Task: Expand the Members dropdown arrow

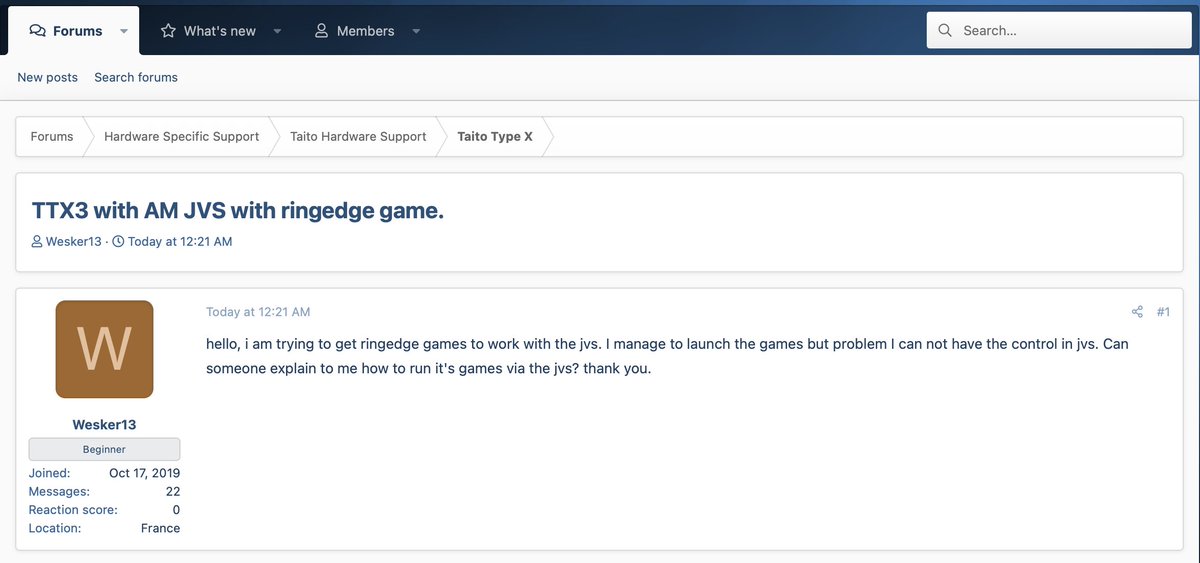Action: pos(416,31)
